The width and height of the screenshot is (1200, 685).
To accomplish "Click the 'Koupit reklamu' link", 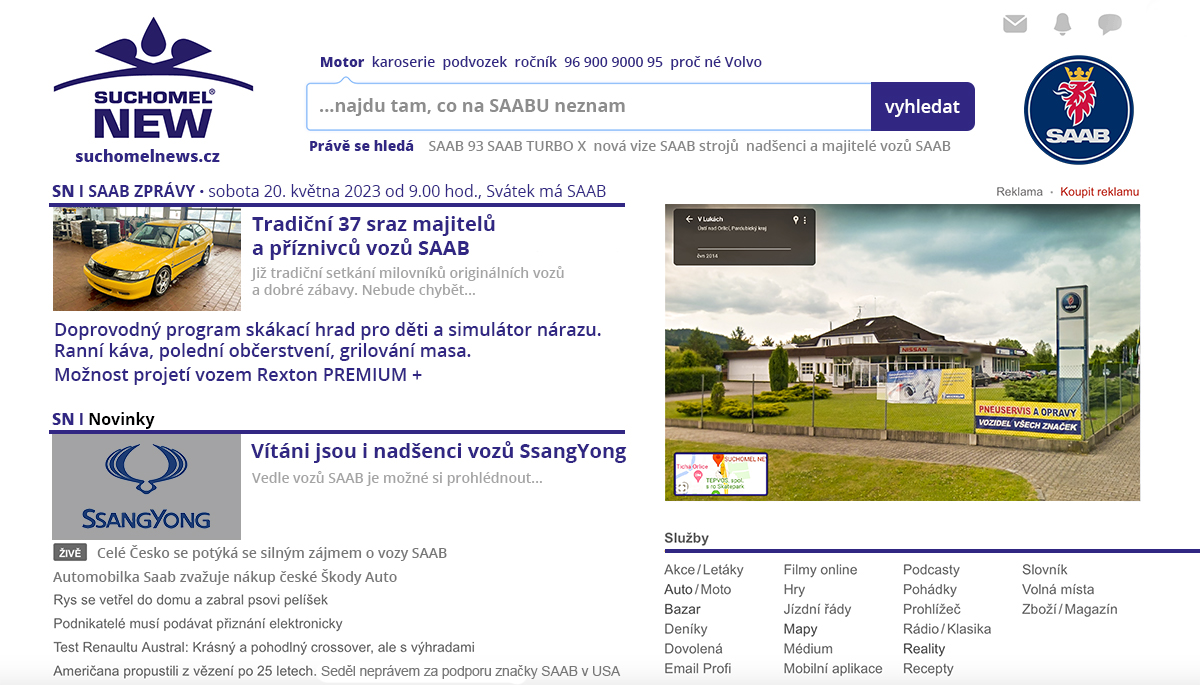I will tap(1100, 192).
